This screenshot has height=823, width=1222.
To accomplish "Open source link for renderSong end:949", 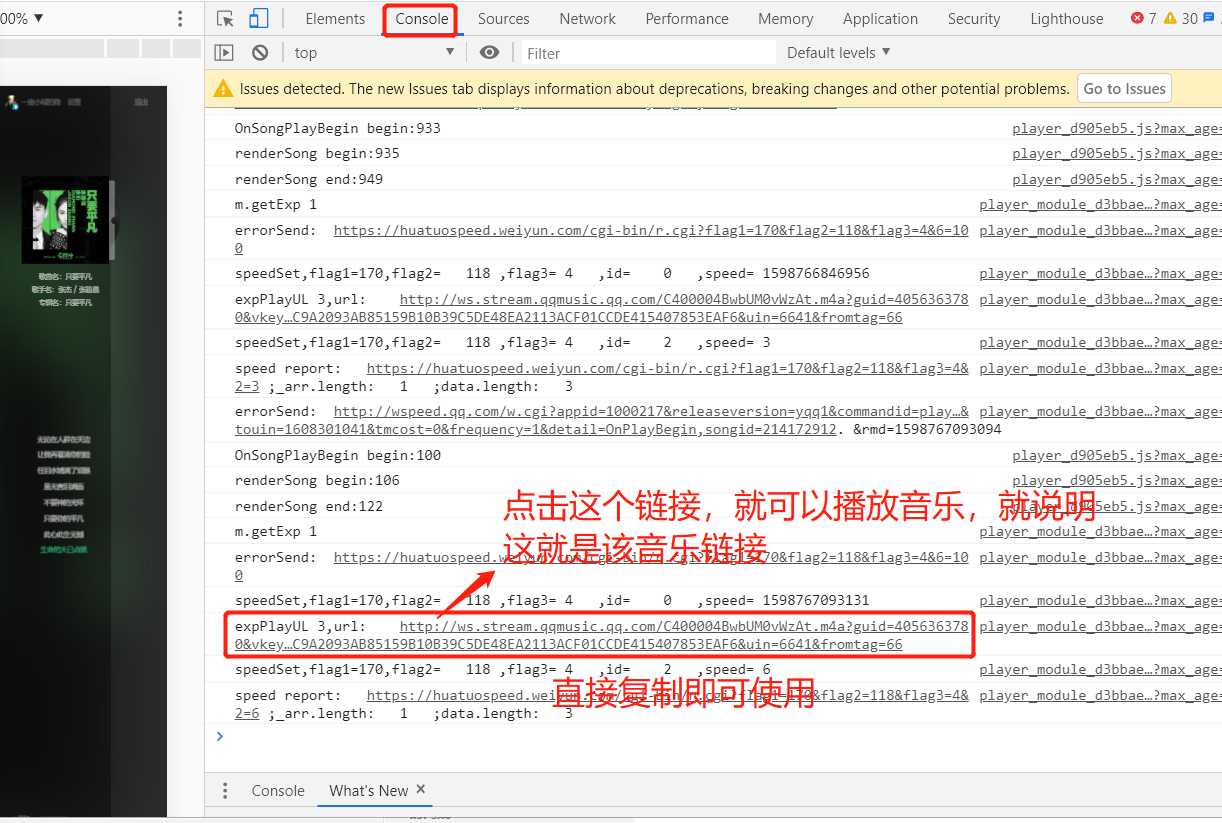I will (x=1116, y=180).
